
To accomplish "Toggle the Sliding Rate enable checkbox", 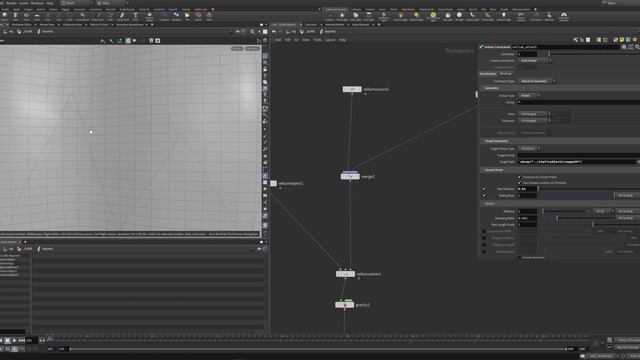I will pyautogui.click(x=484, y=196).
